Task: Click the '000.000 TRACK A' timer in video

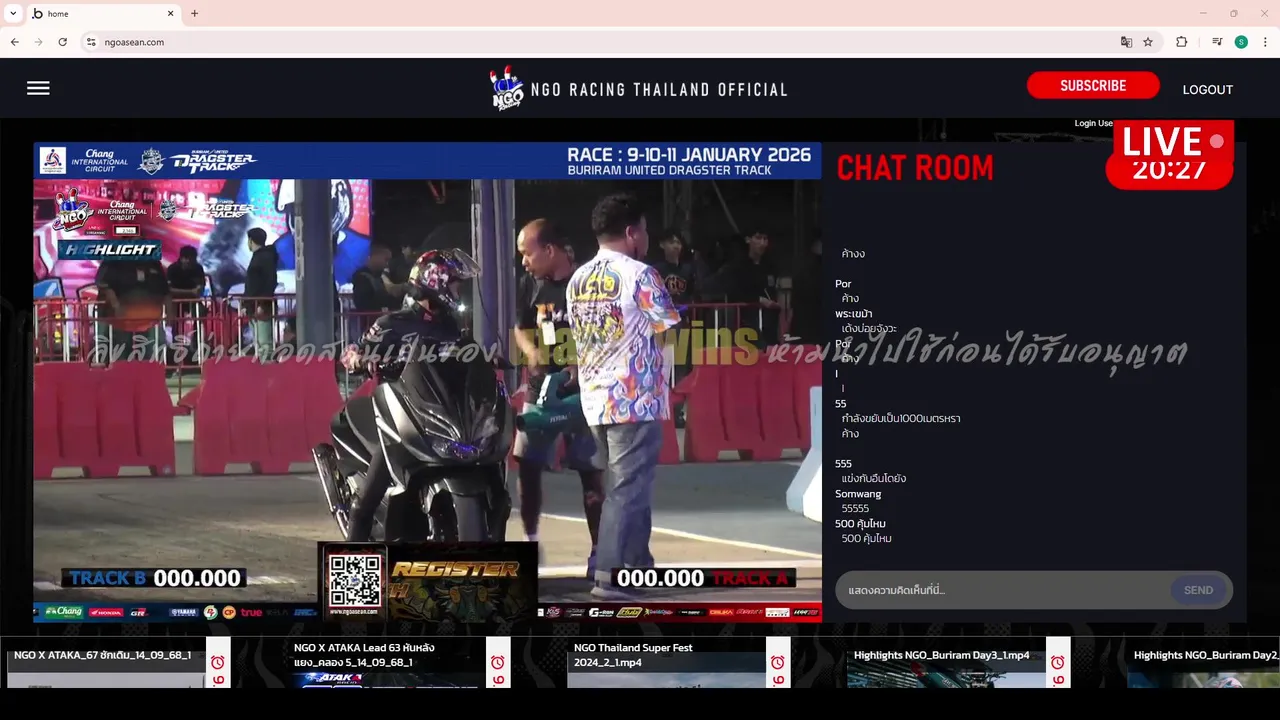Action: [705, 578]
